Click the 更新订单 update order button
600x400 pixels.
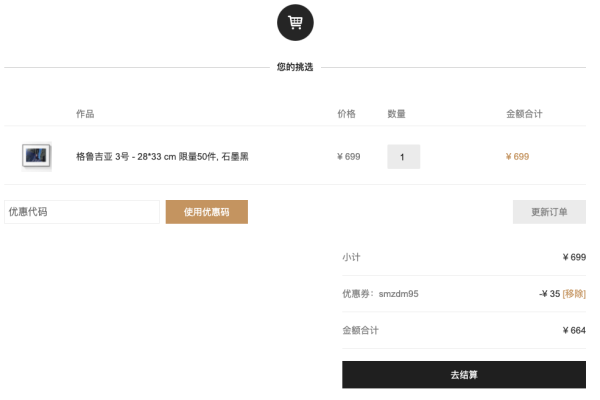tap(549, 212)
